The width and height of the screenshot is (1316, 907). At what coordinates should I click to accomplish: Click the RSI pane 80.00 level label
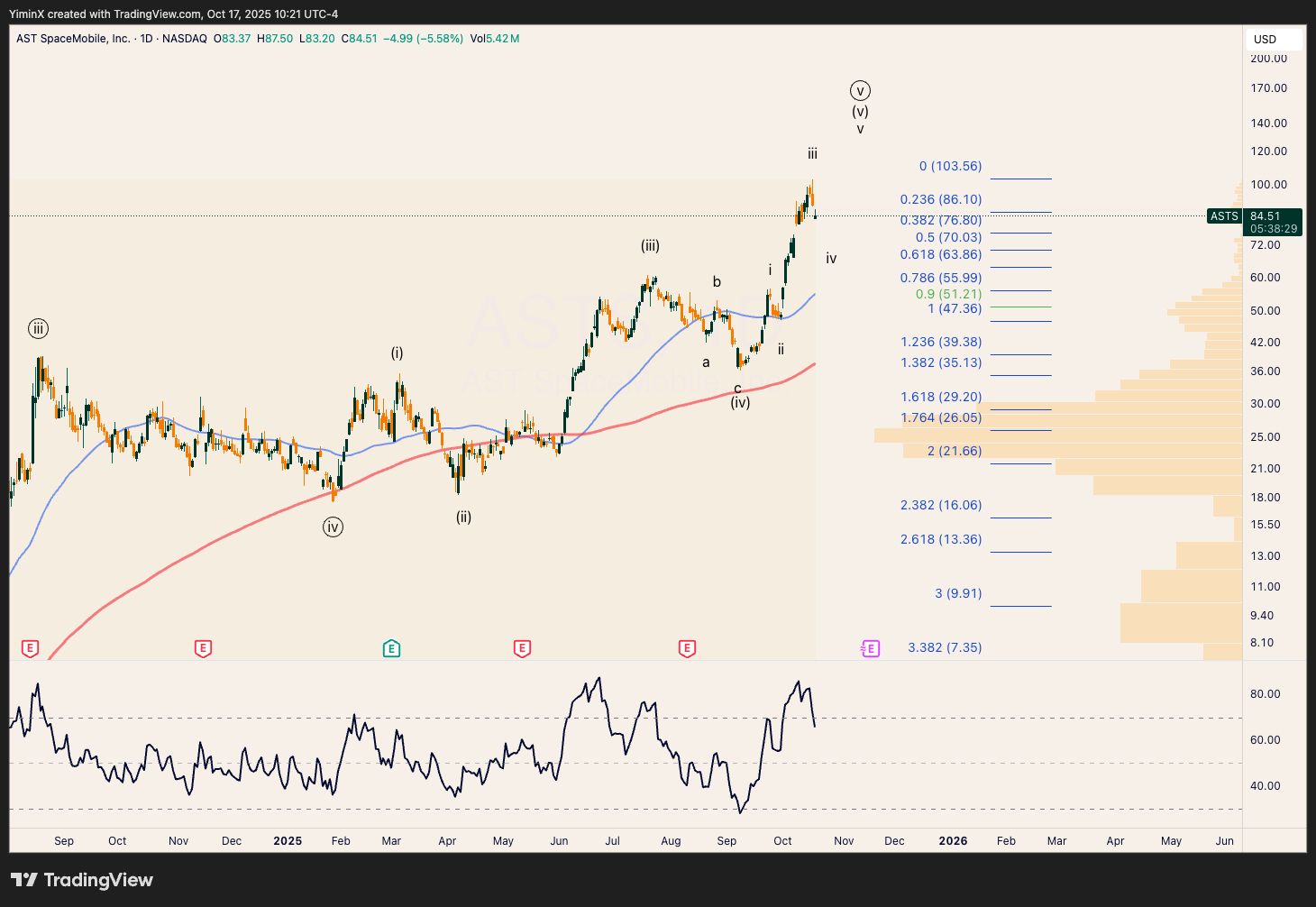pyautogui.click(x=1266, y=694)
